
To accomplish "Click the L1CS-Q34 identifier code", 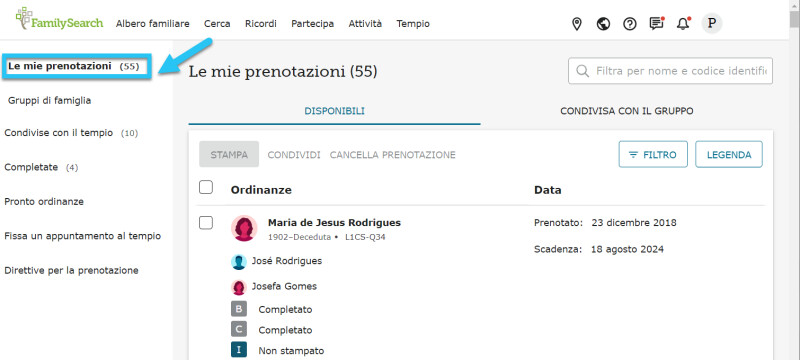I will (365, 237).
